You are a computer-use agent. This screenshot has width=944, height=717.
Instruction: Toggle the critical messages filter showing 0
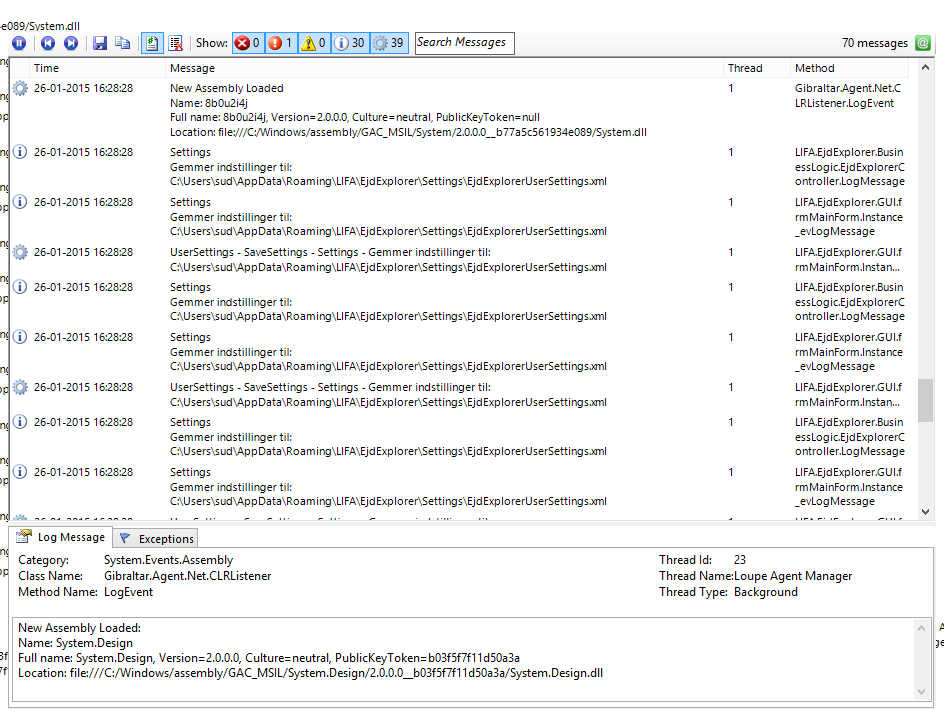(x=247, y=43)
